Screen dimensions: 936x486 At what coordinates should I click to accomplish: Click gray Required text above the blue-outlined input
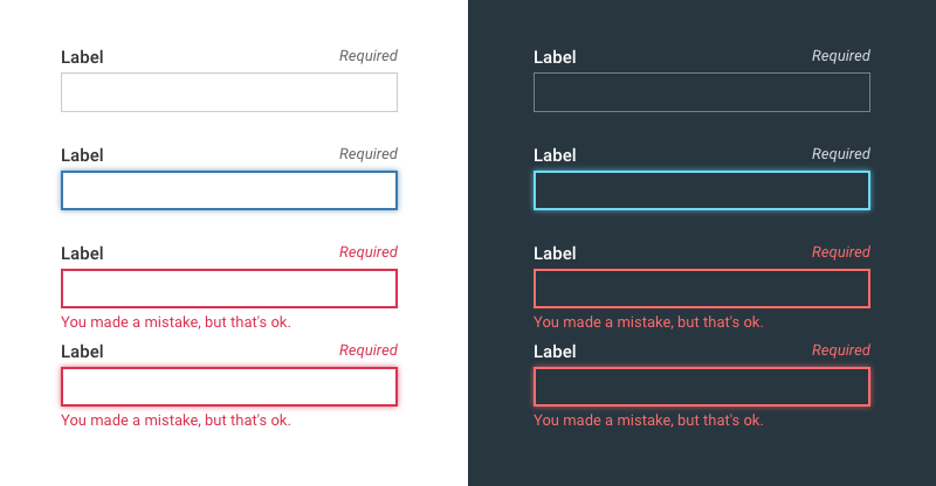(x=368, y=154)
